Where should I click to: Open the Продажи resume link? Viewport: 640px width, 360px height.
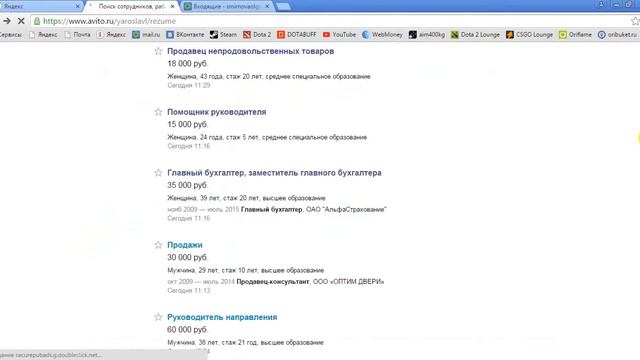click(x=185, y=245)
